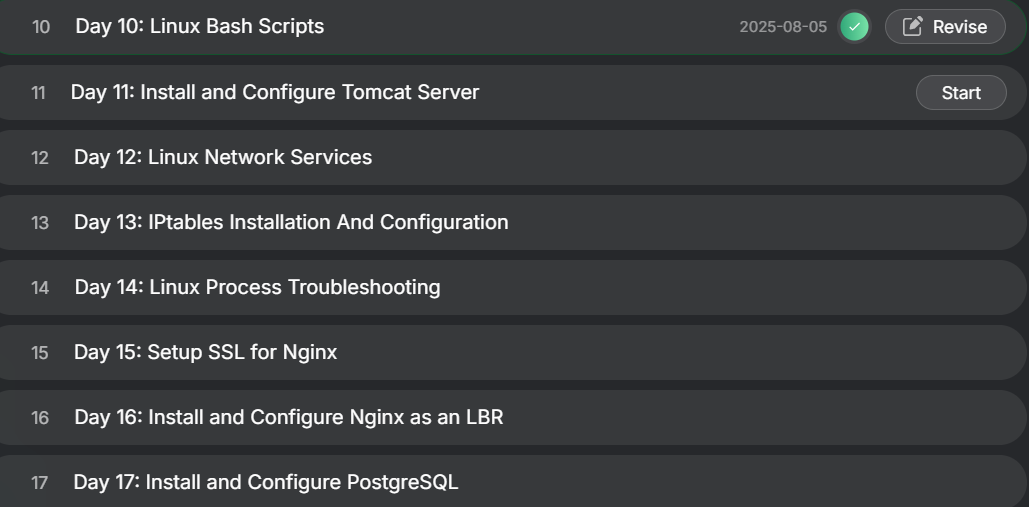Open Day 11: Install and Configure Tomcat Server

(275, 92)
